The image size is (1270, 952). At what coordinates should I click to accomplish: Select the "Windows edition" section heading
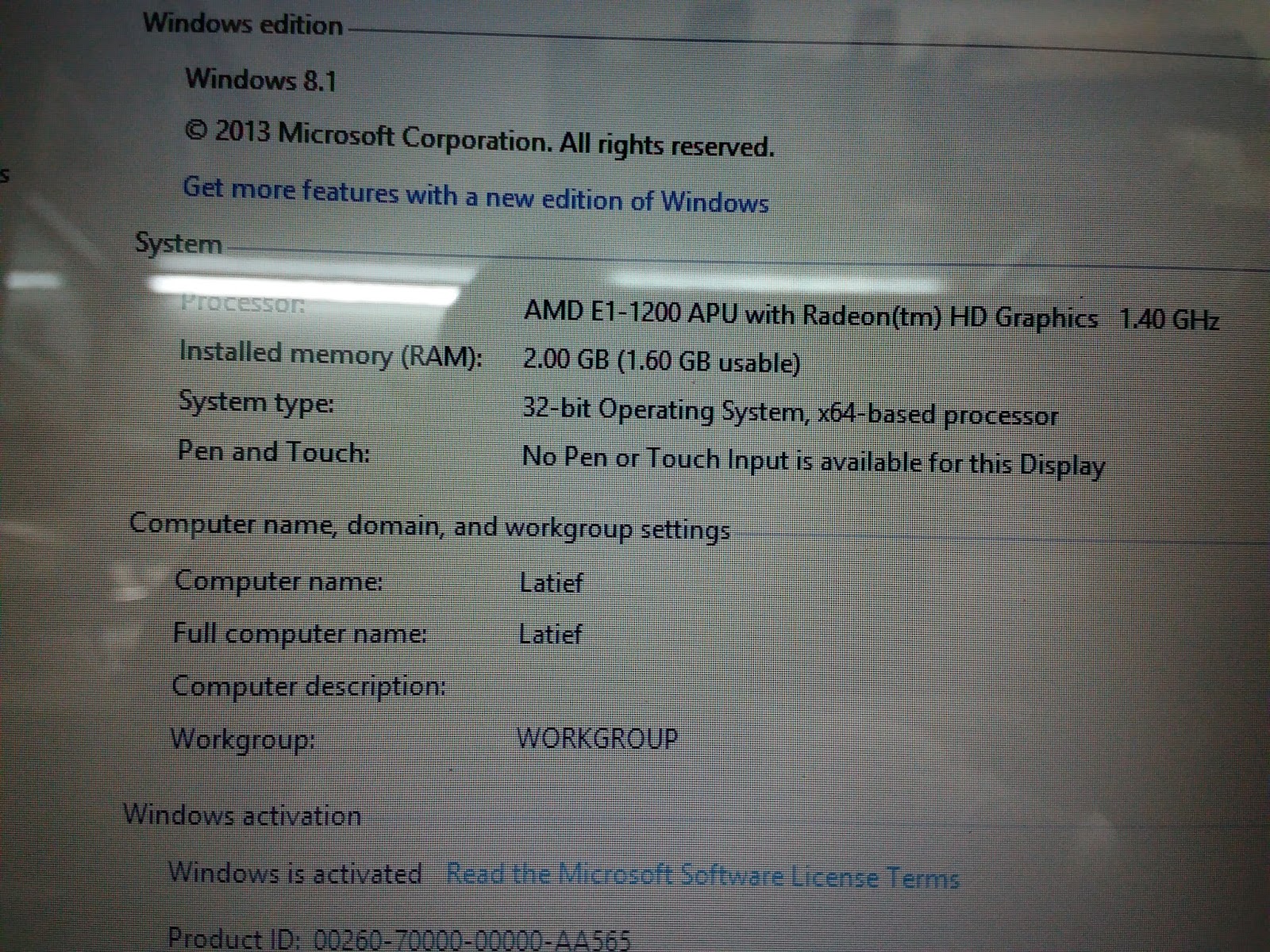pos(243,24)
